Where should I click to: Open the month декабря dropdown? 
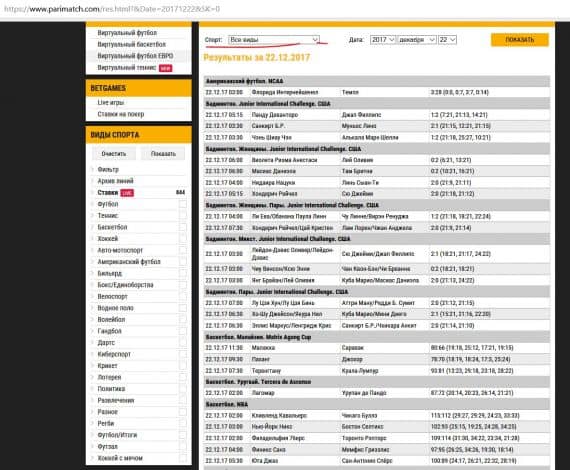[x=417, y=40]
